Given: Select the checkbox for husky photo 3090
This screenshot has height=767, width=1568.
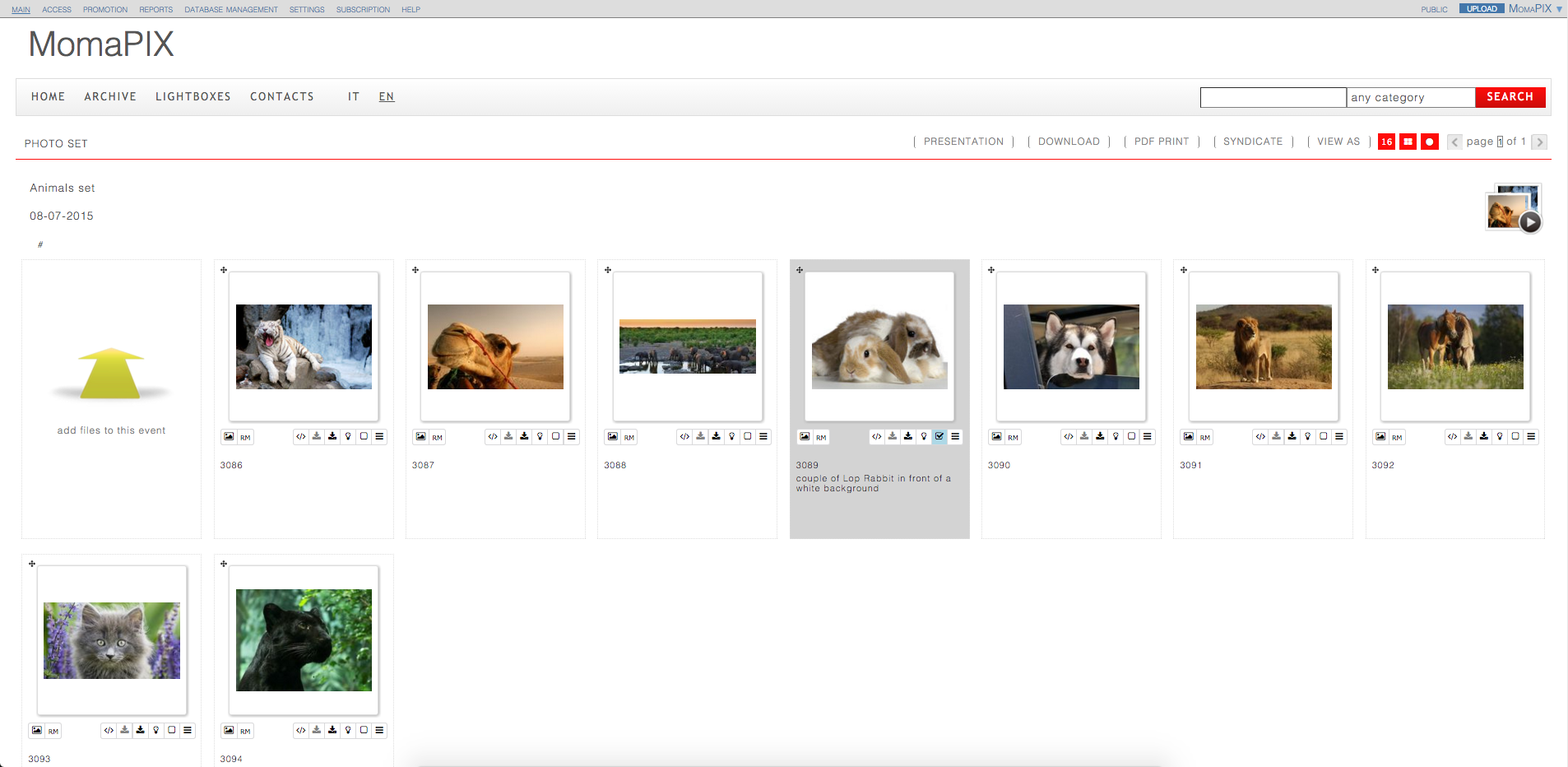Looking at the screenshot, I should click(1131, 437).
